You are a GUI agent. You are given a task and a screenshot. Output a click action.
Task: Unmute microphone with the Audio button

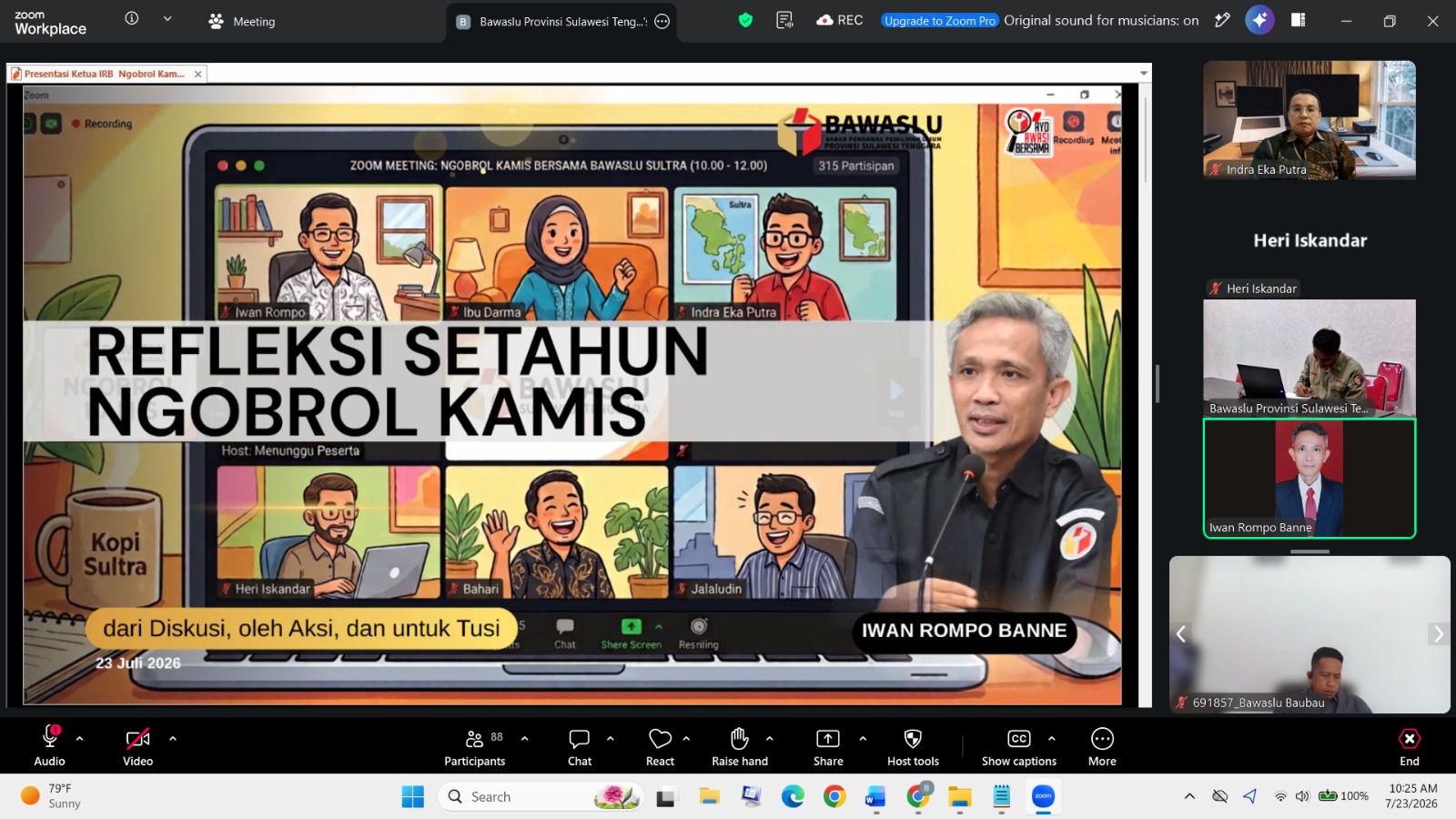50,746
